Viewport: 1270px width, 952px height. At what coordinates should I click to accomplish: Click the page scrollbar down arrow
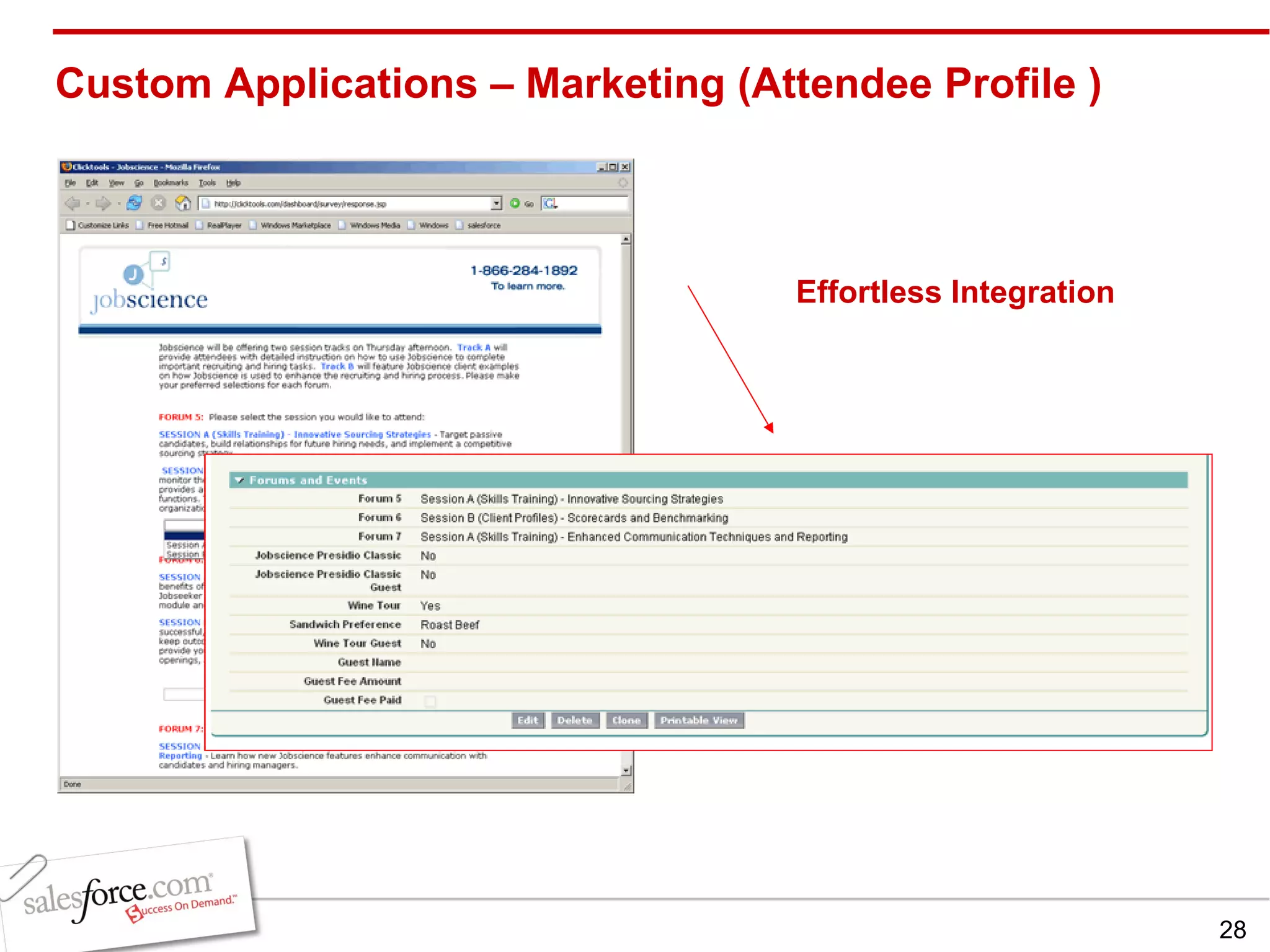[626, 770]
